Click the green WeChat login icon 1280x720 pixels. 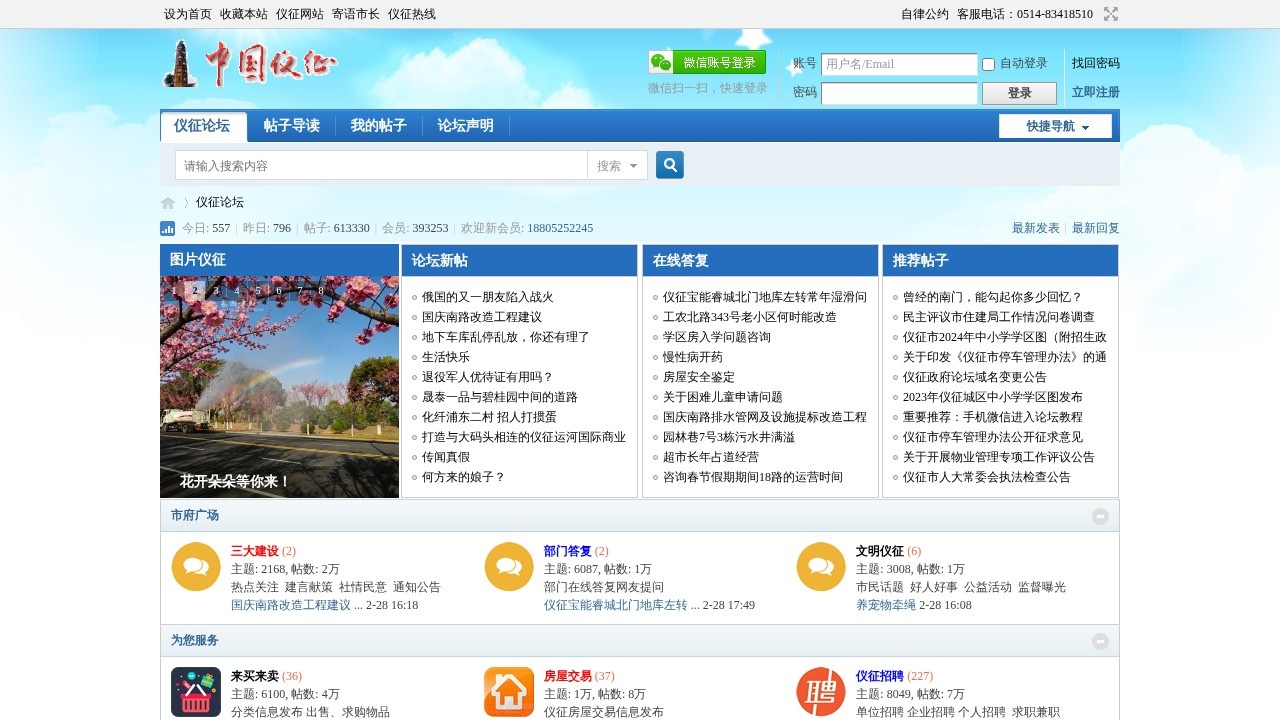coord(659,61)
